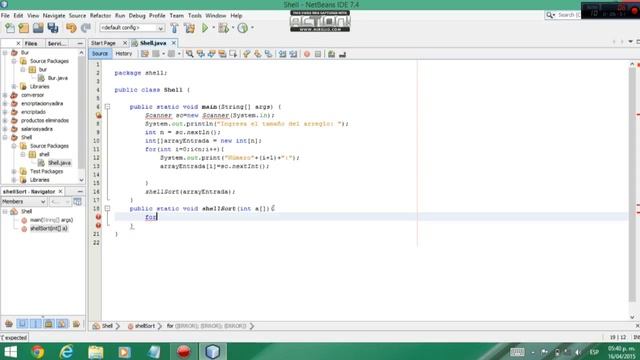The height and width of the screenshot is (360, 640).
Task: Click the Clean and Build Project icon
Action: [x=190, y=28]
